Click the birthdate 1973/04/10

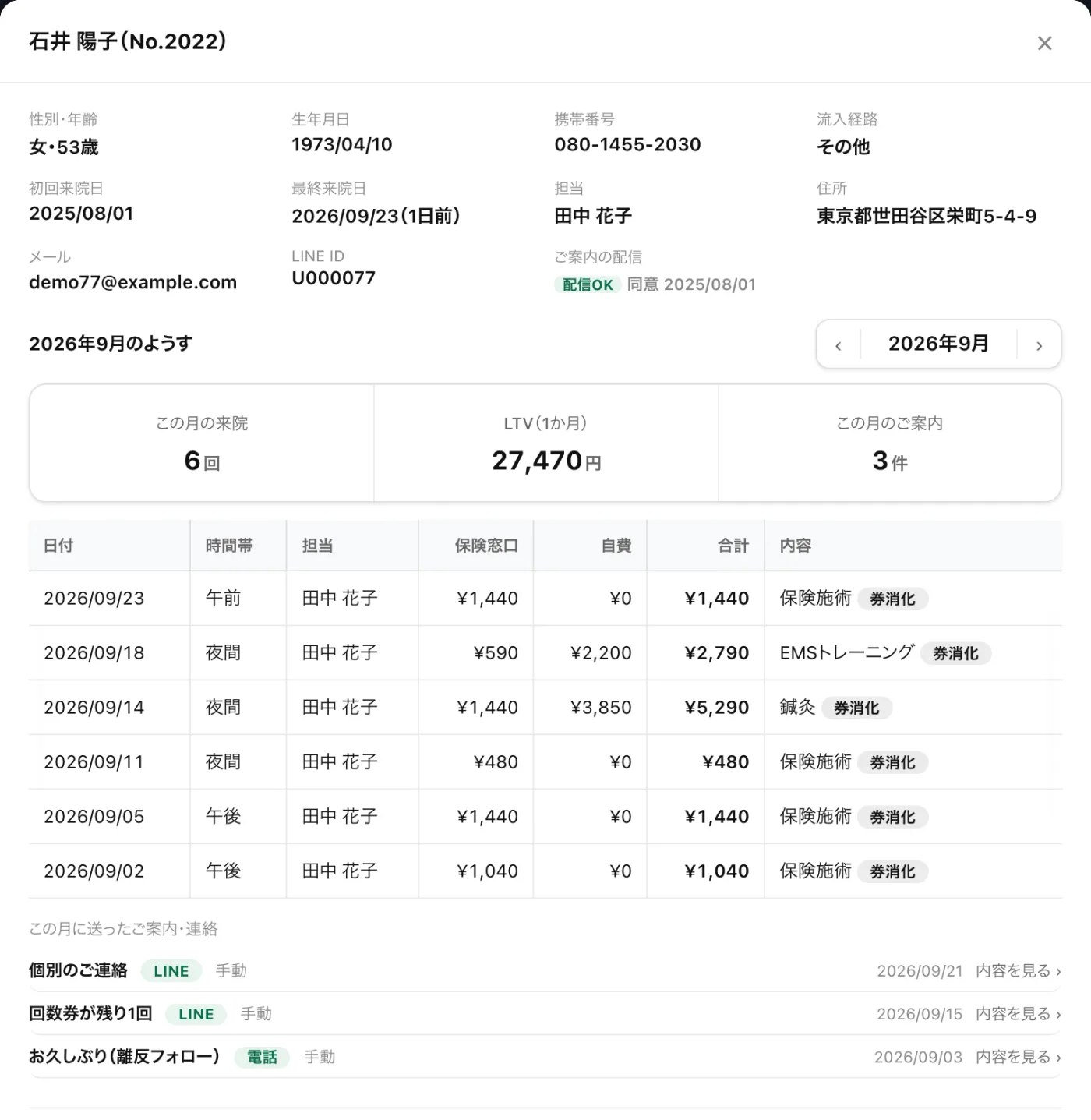pyautogui.click(x=342, y=145)
